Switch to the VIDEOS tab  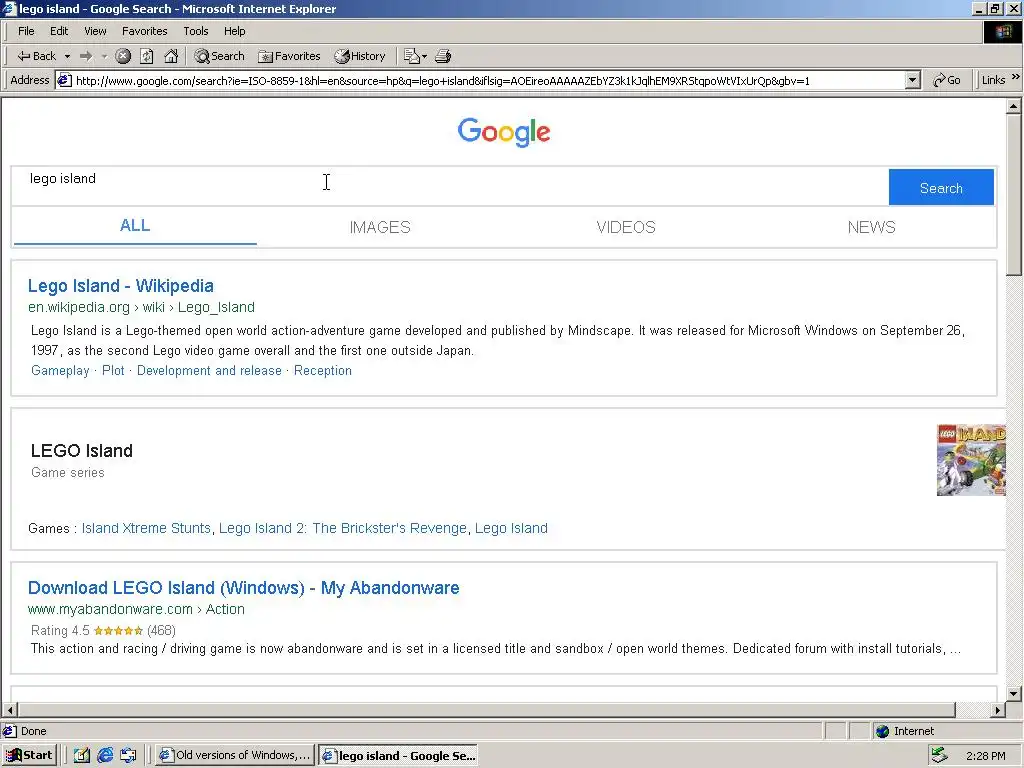click(x=626, y=227)
